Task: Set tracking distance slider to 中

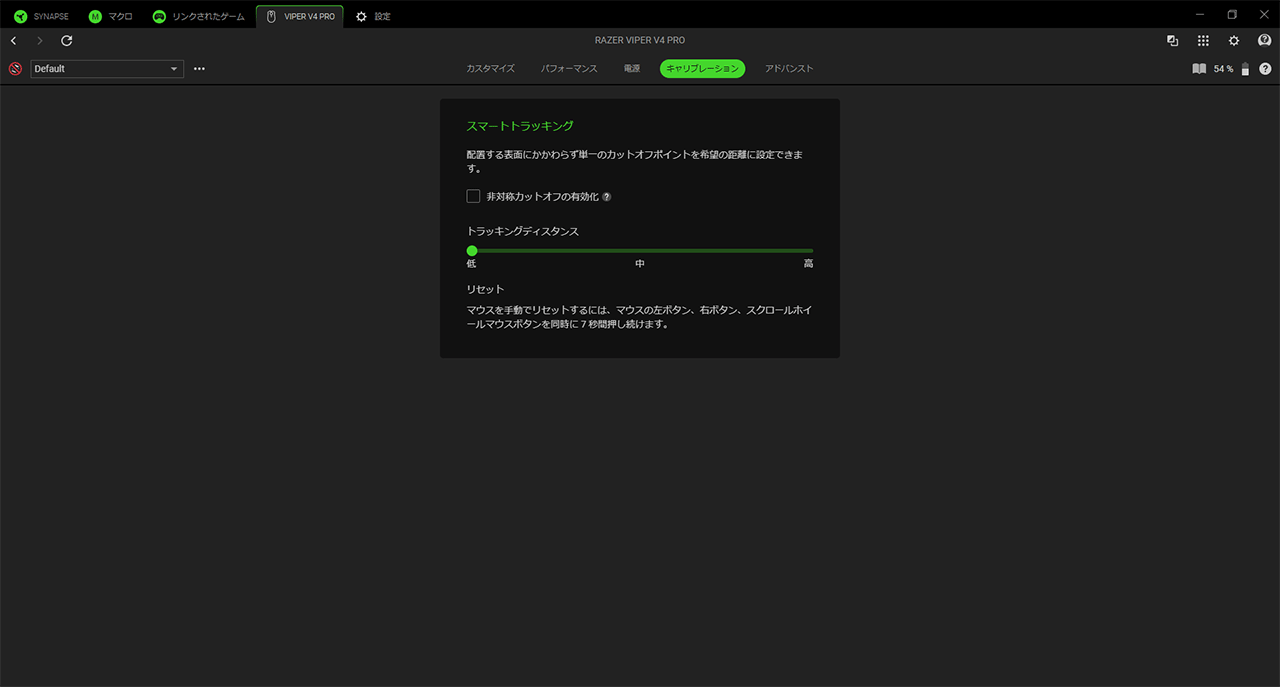Action: click(640, 251)
